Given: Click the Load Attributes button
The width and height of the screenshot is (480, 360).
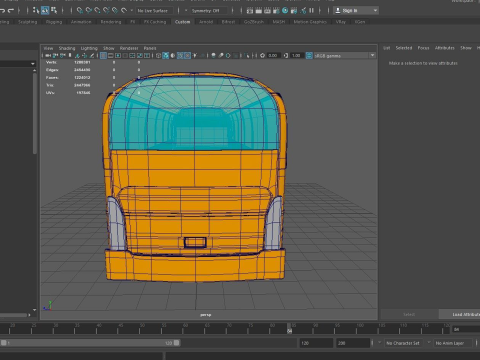Looking at the screenshot, I should click(460, 314).
